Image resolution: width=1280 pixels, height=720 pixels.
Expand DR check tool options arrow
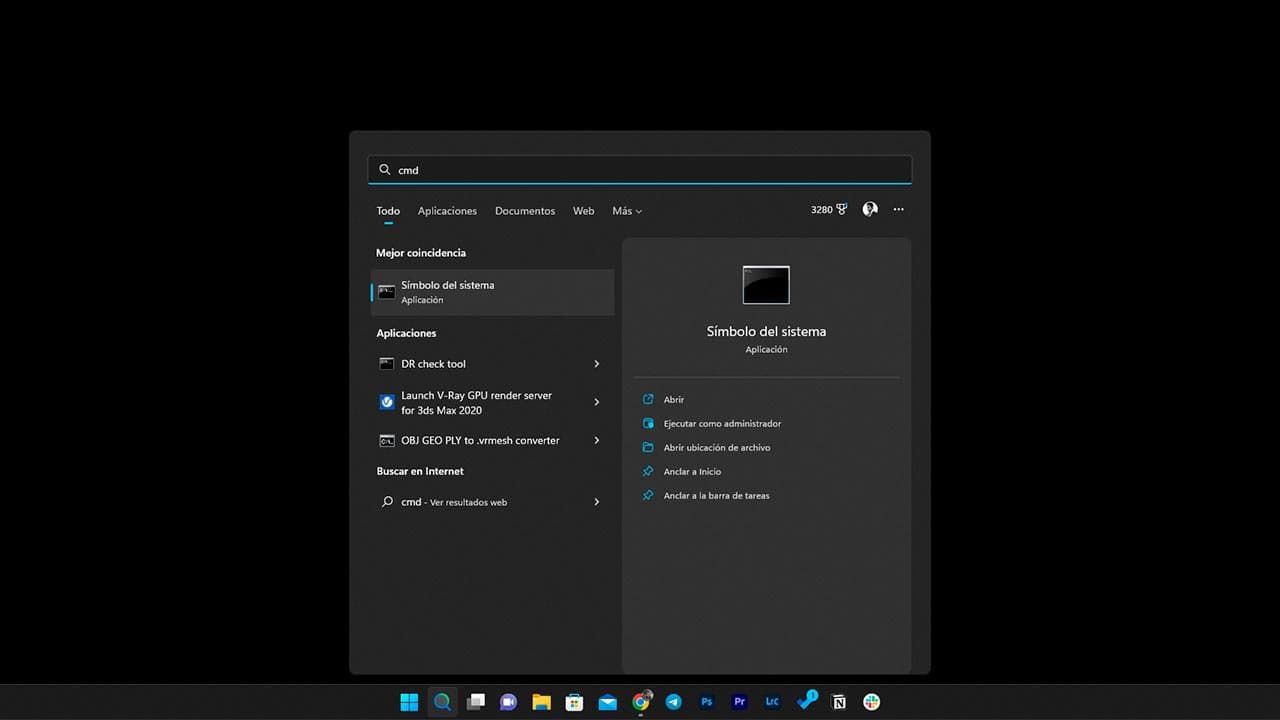pyautogui.click(x=597, y=364)
